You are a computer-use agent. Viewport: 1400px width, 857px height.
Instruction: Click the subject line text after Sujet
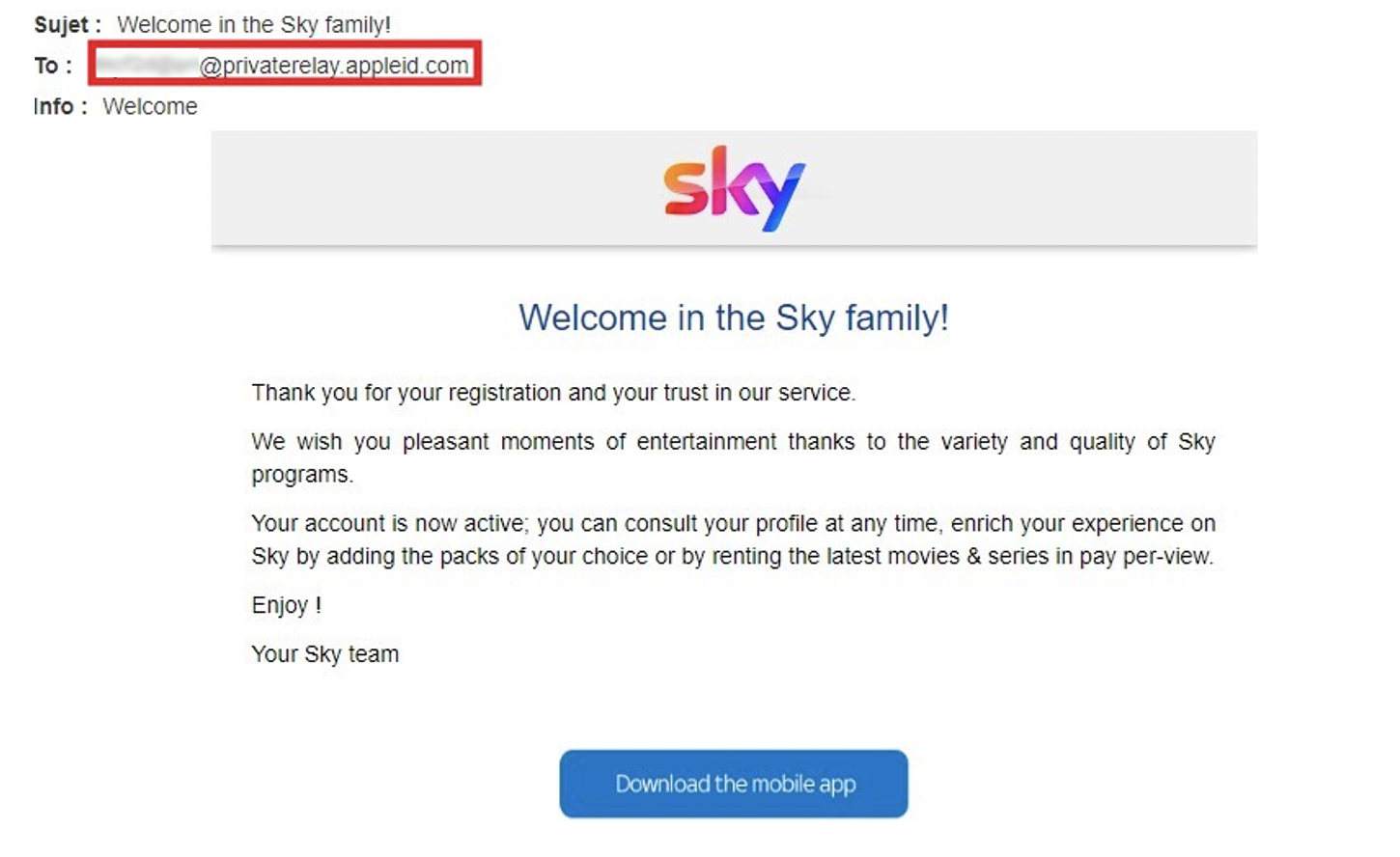[x=254, y=25]
